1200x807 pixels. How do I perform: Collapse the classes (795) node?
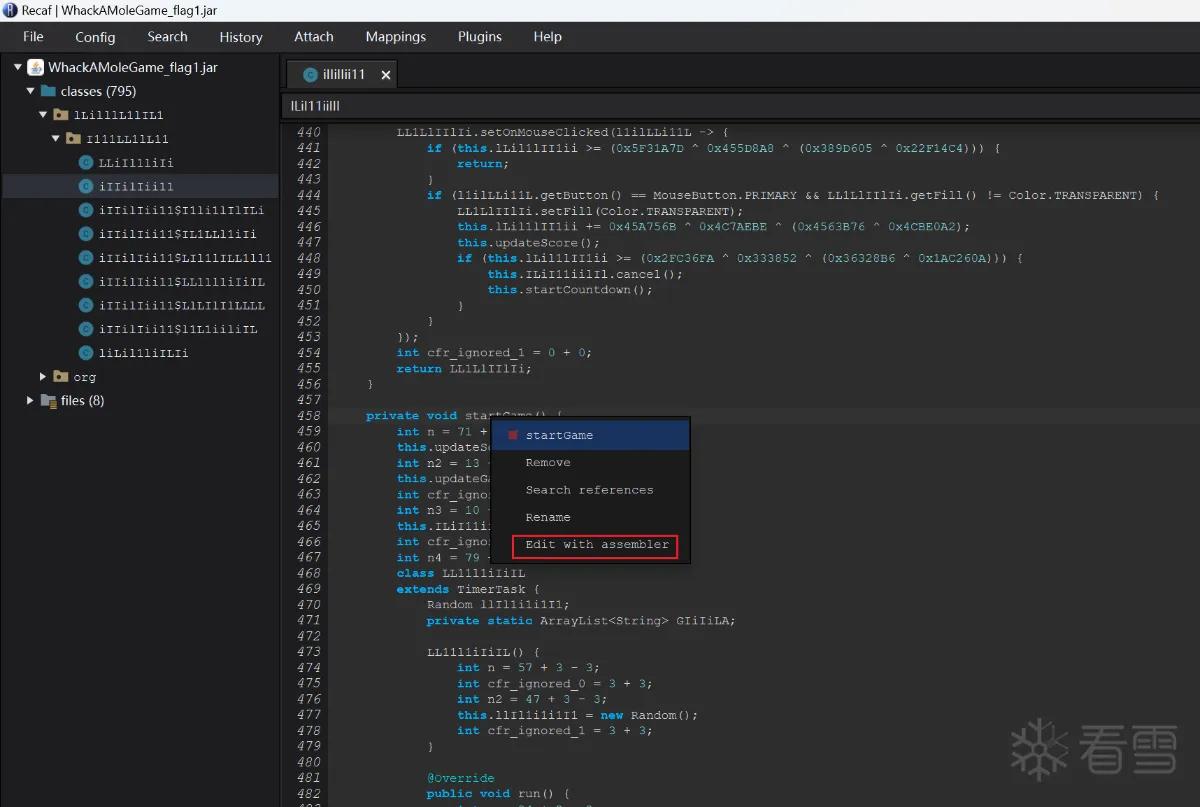pos(30,91)
